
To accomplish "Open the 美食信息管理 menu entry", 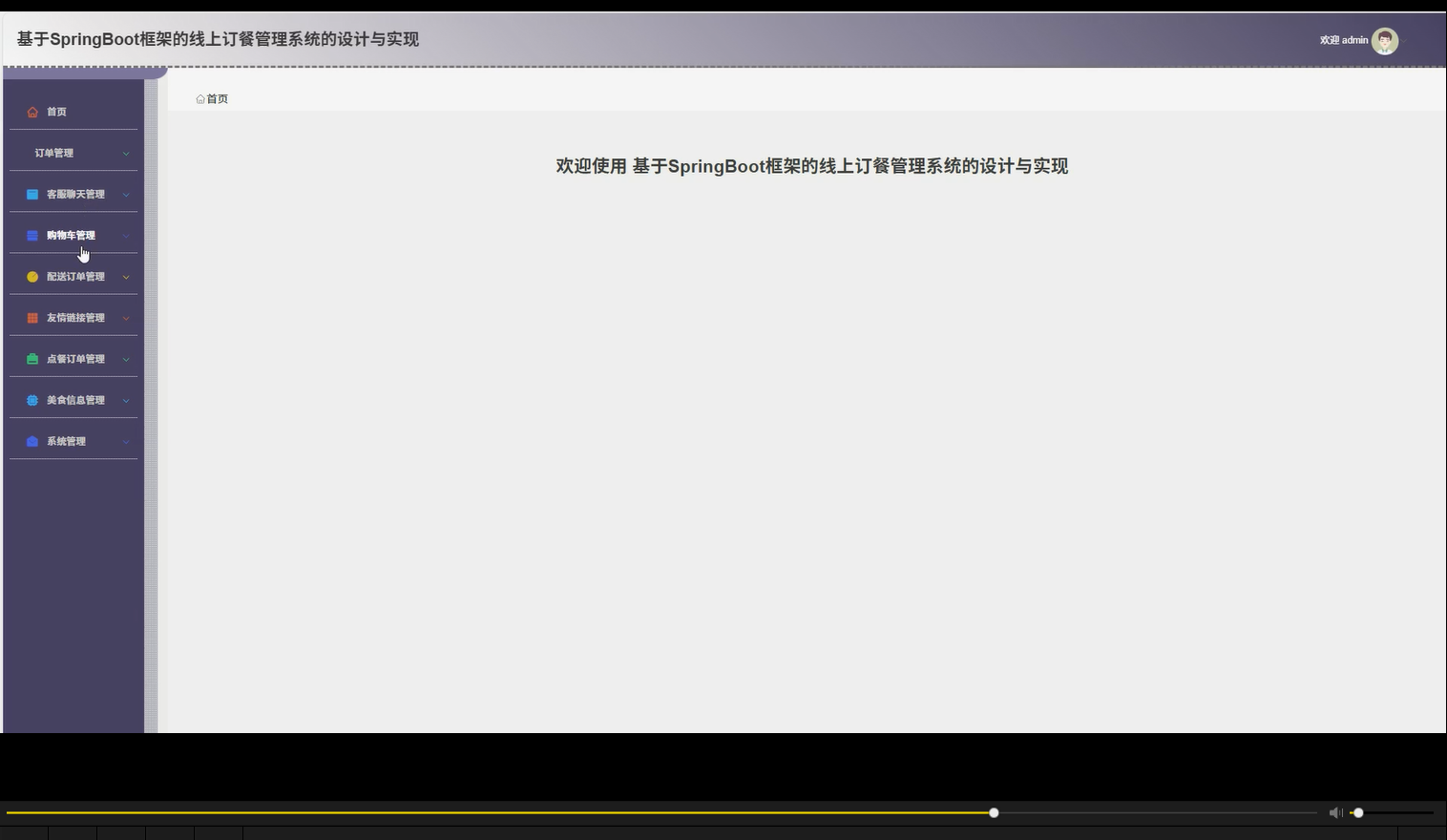I will (76, 399).
